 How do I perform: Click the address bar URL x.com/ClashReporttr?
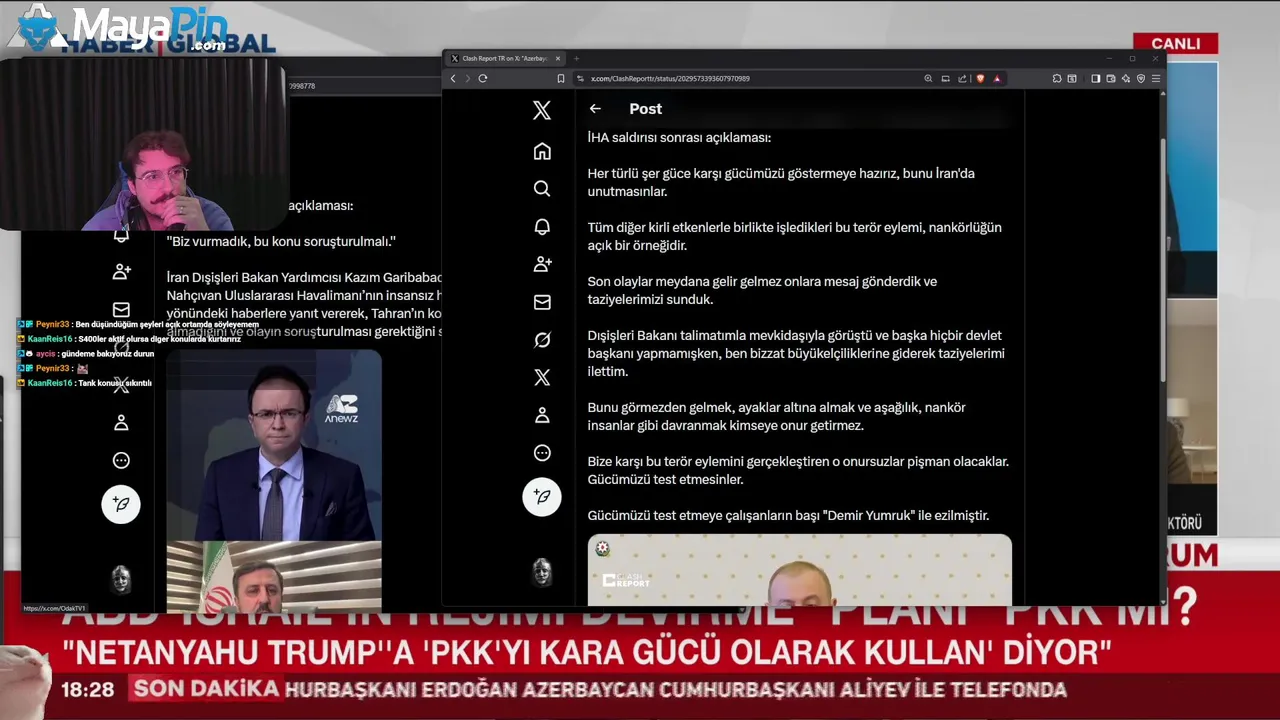(x=670, y=78)
